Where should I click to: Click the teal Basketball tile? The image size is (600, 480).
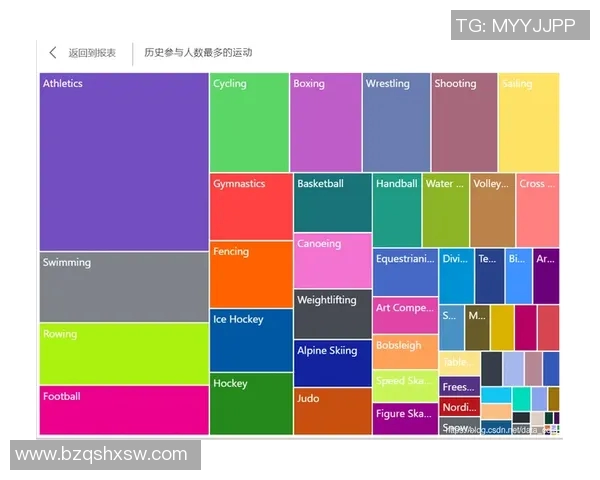coord(333,203)
